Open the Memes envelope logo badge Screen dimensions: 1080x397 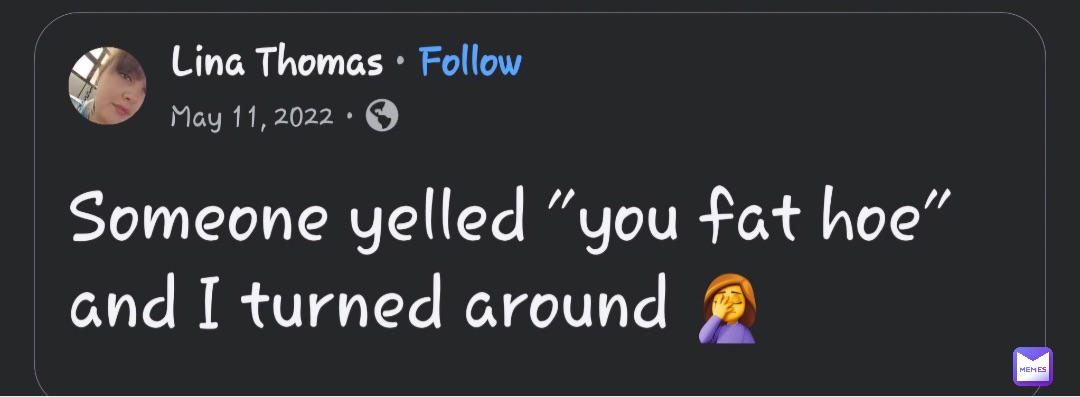click(x=1032, y=366)
